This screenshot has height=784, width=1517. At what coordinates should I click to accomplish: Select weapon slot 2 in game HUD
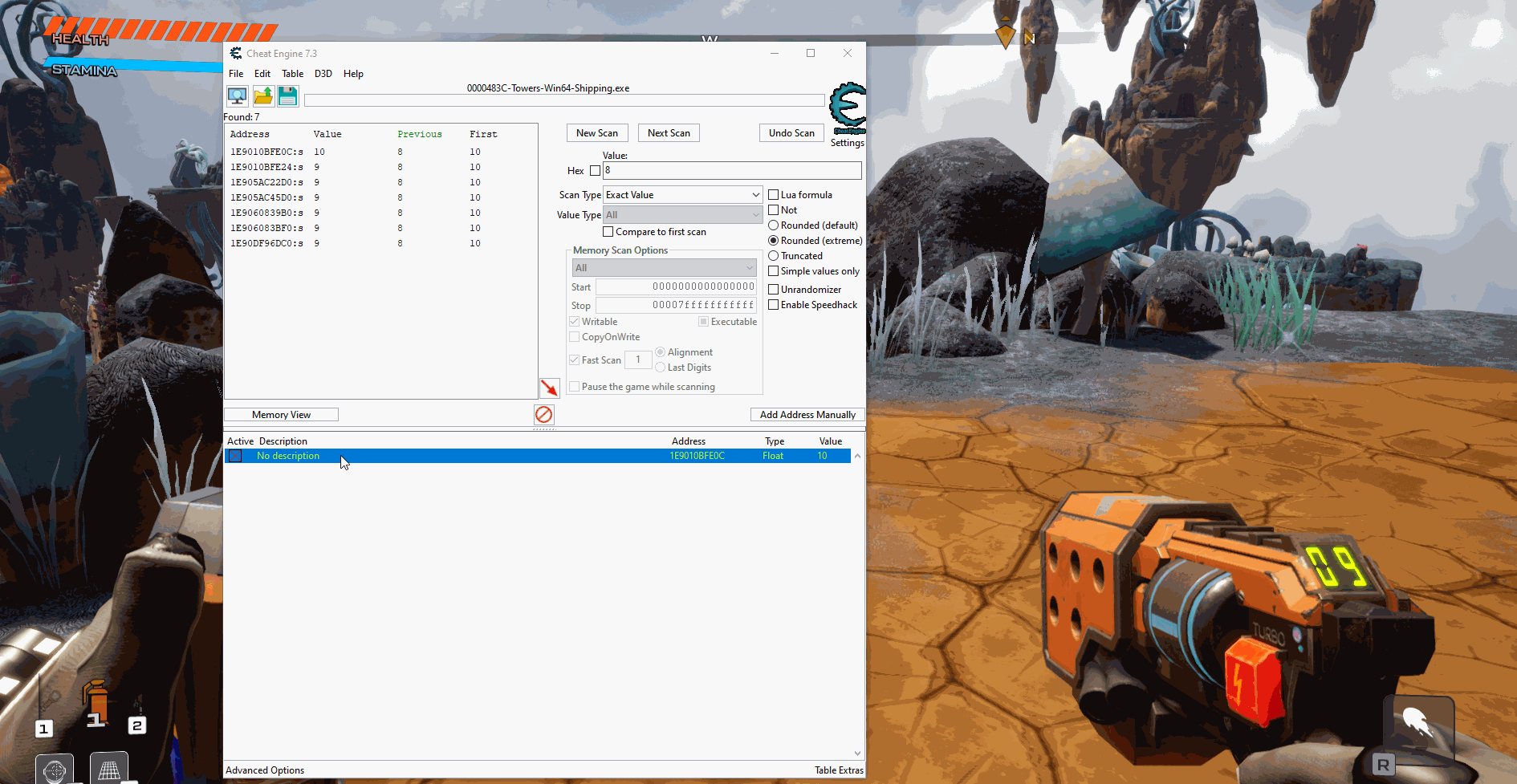click(137, 725)
